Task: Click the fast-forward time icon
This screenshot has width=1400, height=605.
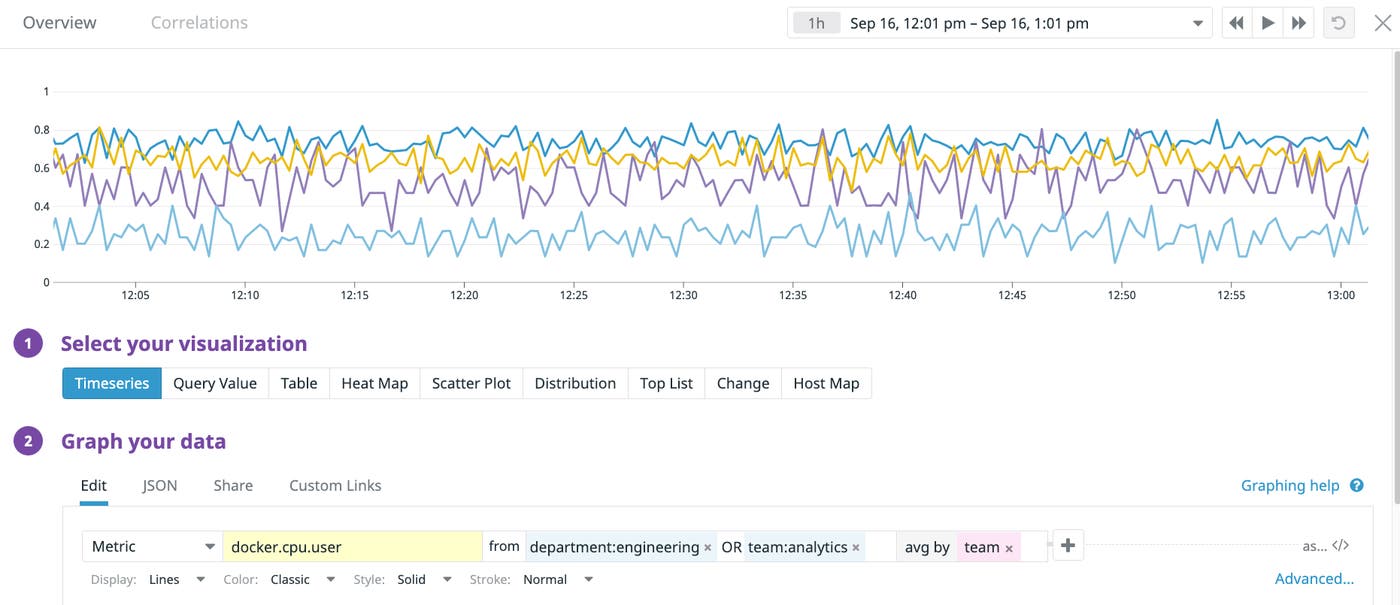Action: tap(1298, 21)
